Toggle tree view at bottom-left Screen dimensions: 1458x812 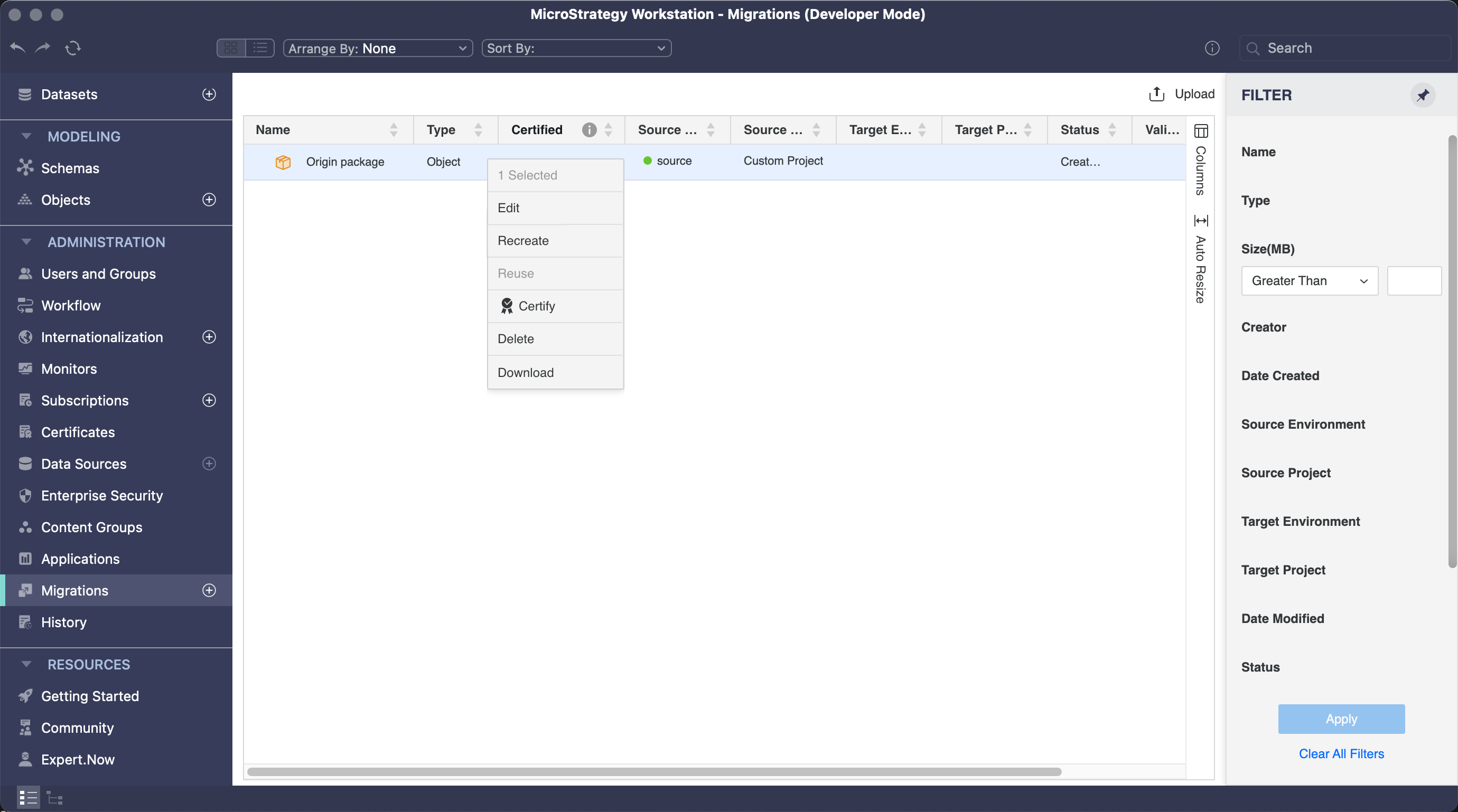(x=54, y=798)
